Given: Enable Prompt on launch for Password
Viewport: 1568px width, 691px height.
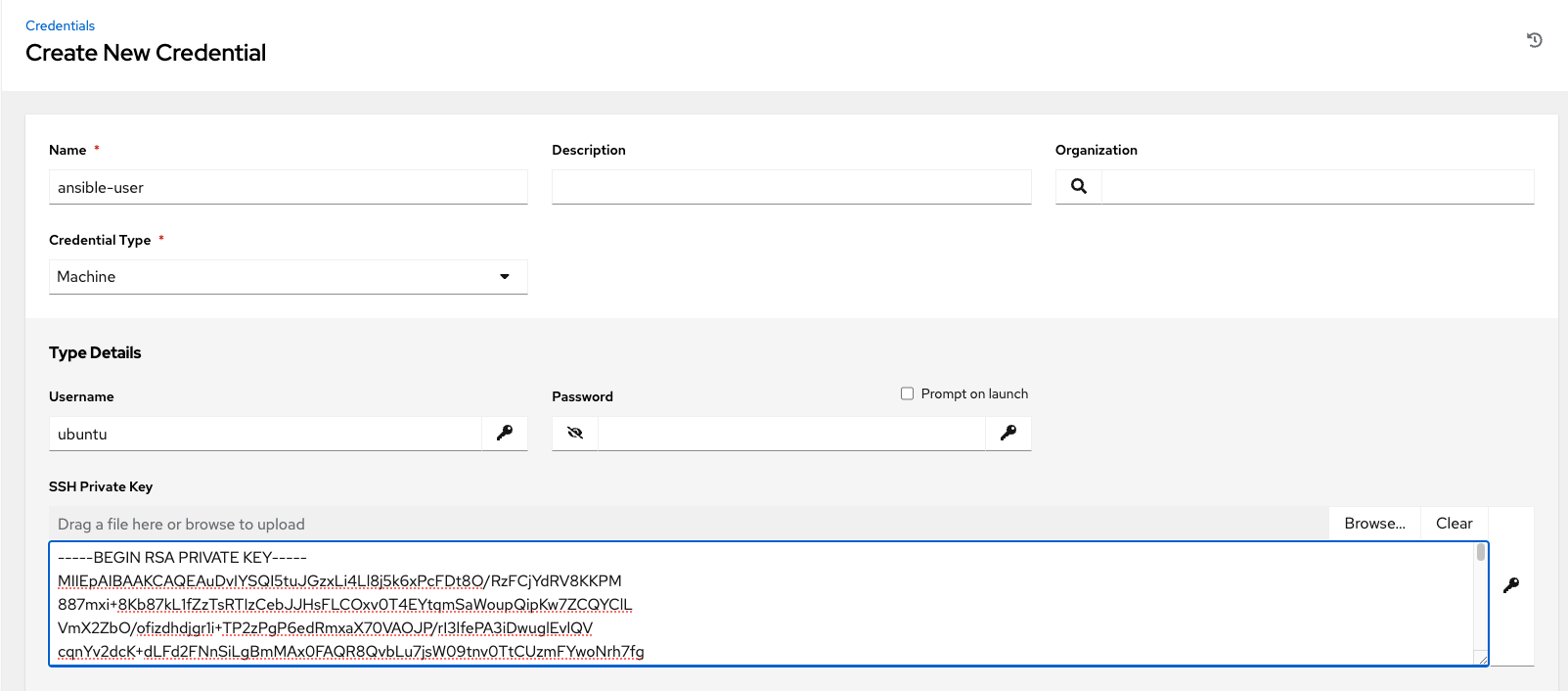Looking at the screenshot, I should pyautogui.click(x=907, y=393).
